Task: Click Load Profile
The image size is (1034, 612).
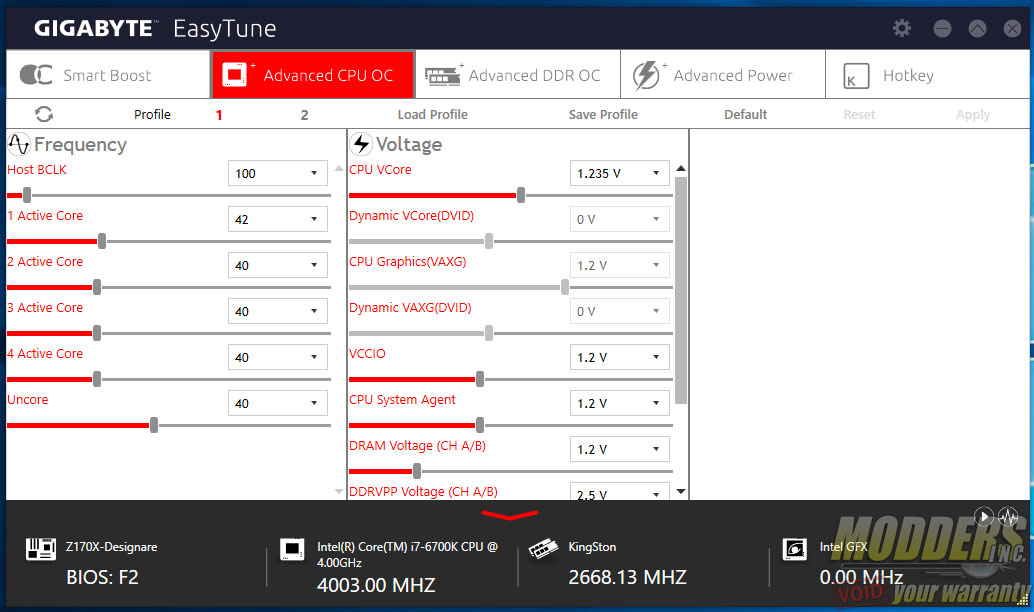Action: pyautogui.click(x=433, y=114)
